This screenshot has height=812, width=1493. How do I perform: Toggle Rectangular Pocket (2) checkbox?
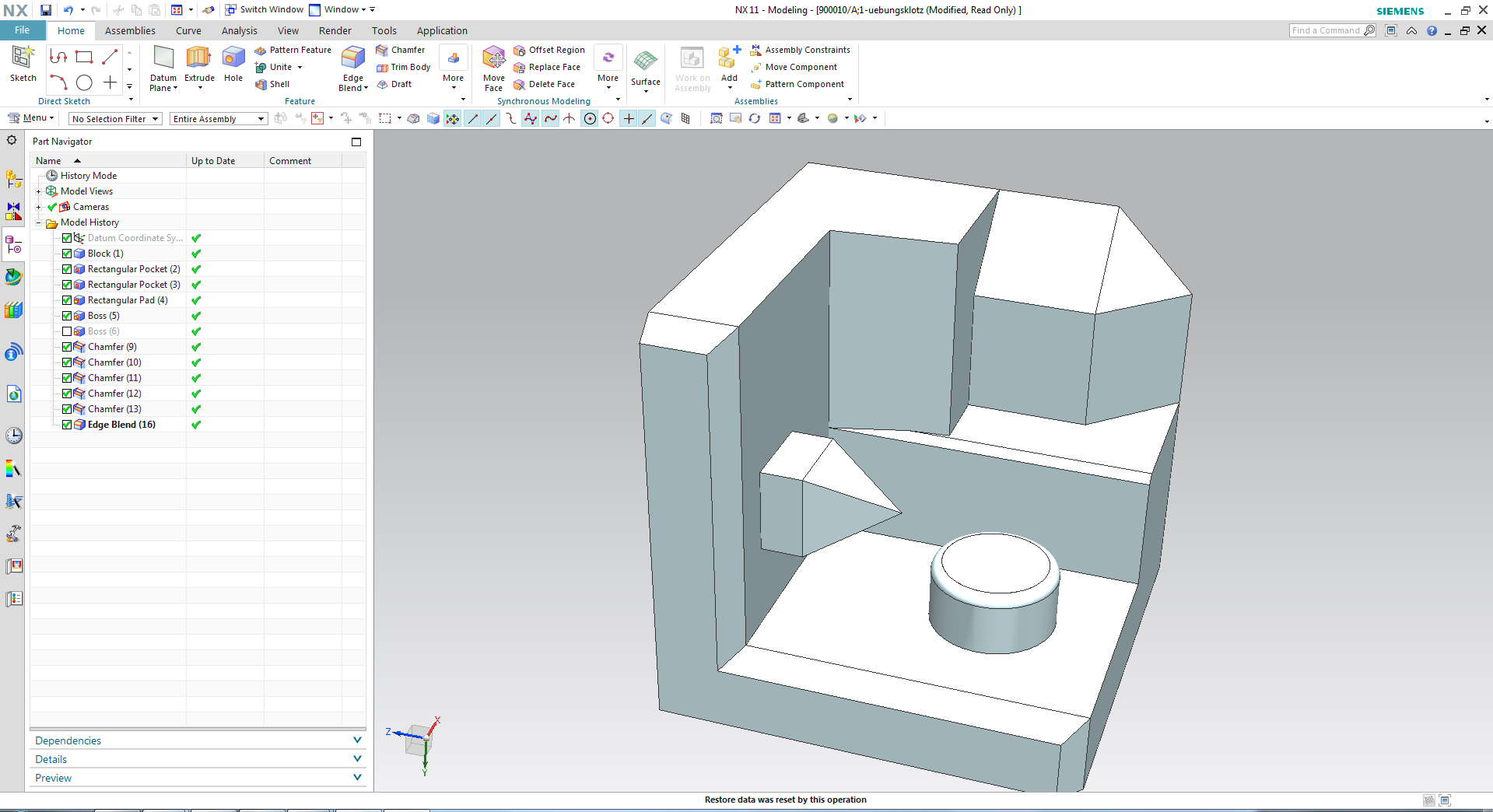pyautogui.click(x=67, y=269)
